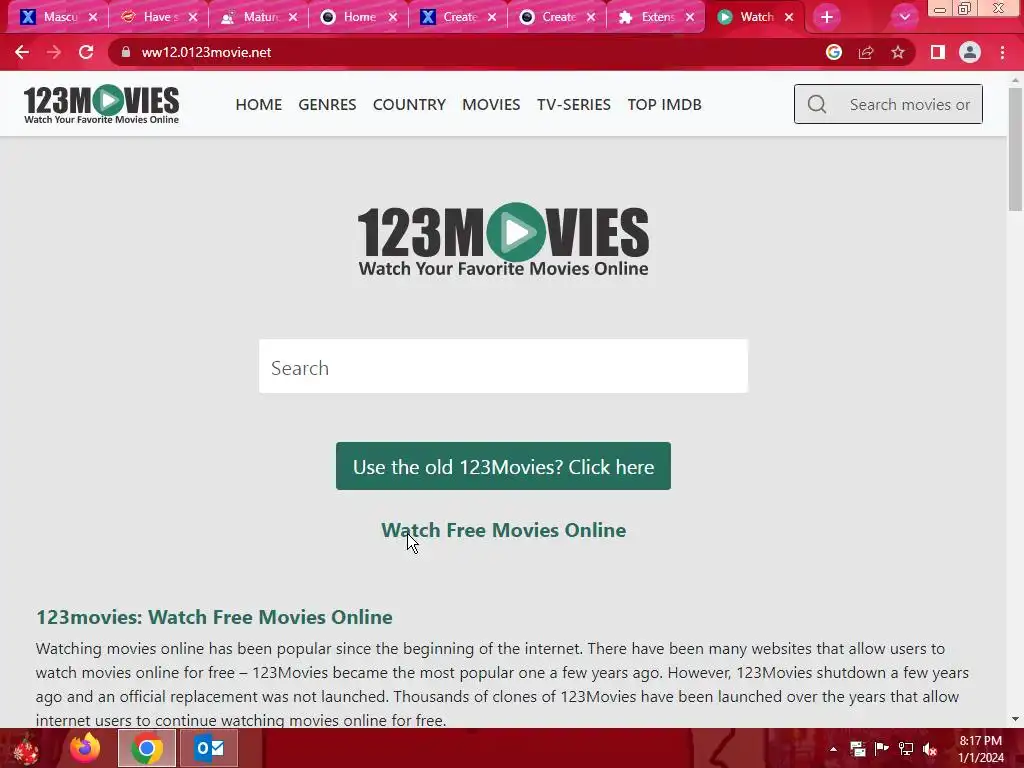
Task: Open the clock showing 8:17 PM
Action: click(x=981, y=749)
